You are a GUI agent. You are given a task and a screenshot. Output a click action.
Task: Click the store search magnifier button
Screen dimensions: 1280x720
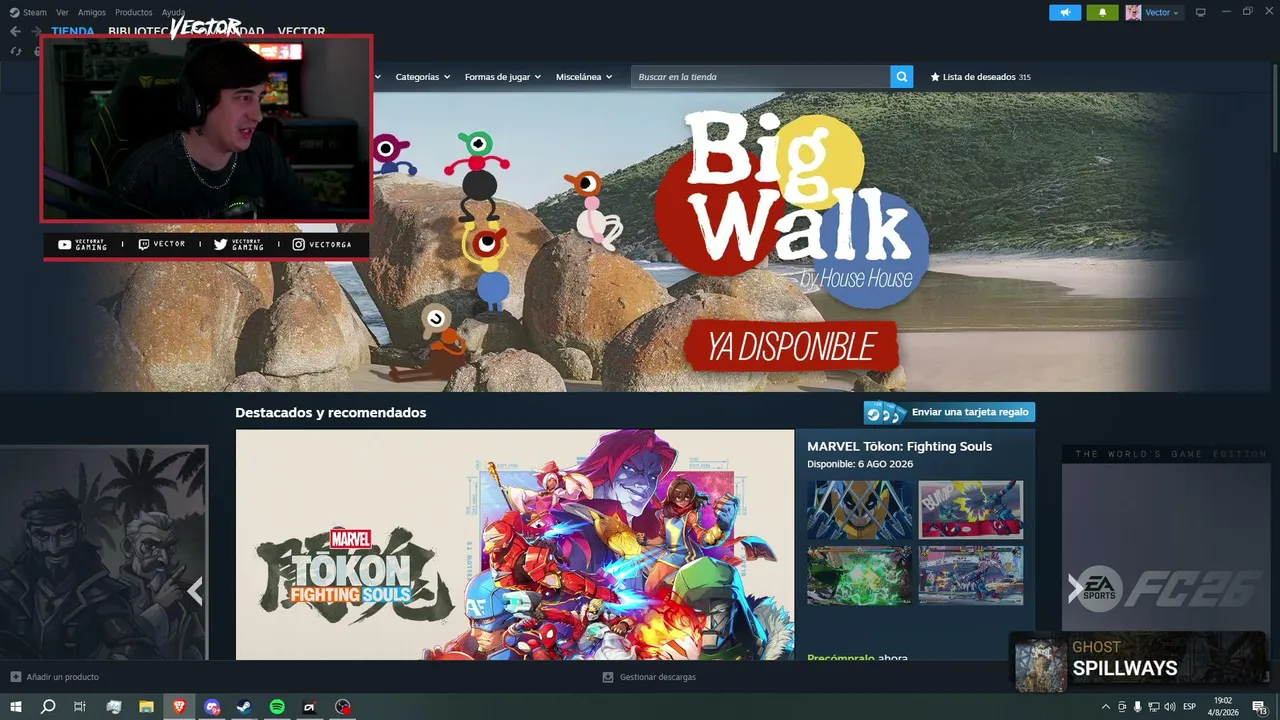coord(902,77)
